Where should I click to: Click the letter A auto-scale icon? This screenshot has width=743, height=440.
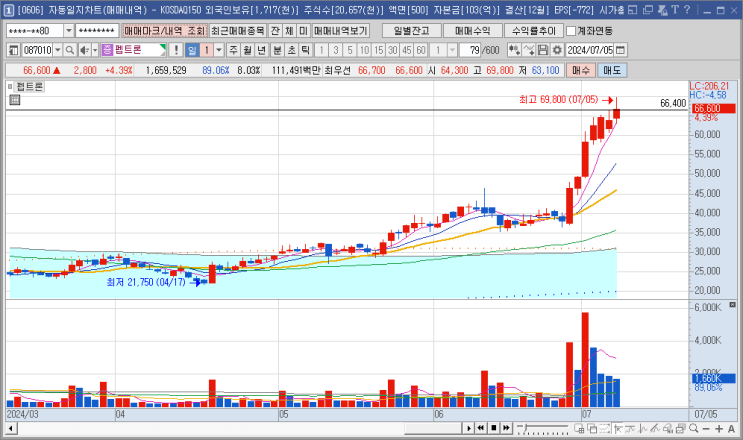coord(731,428)
